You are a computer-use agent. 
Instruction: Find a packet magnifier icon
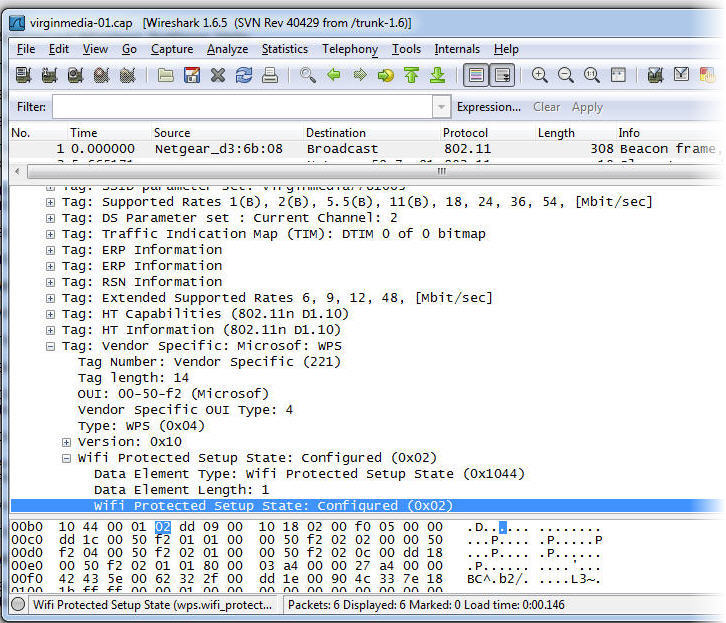click(308, 75)
